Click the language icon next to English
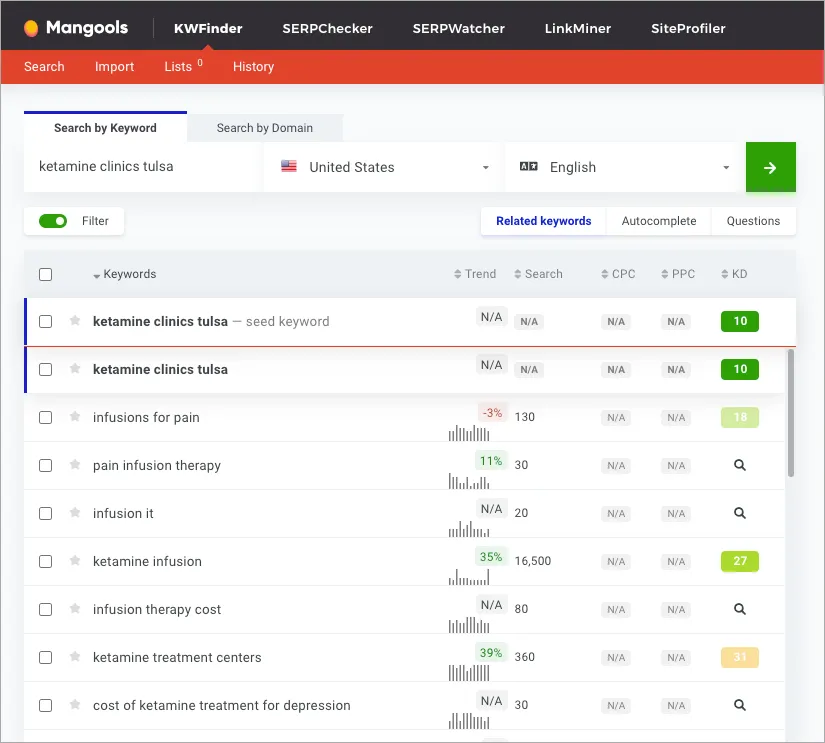Image resolution: width=825 pixels, height=743 pixels. [x=528, y=167]
